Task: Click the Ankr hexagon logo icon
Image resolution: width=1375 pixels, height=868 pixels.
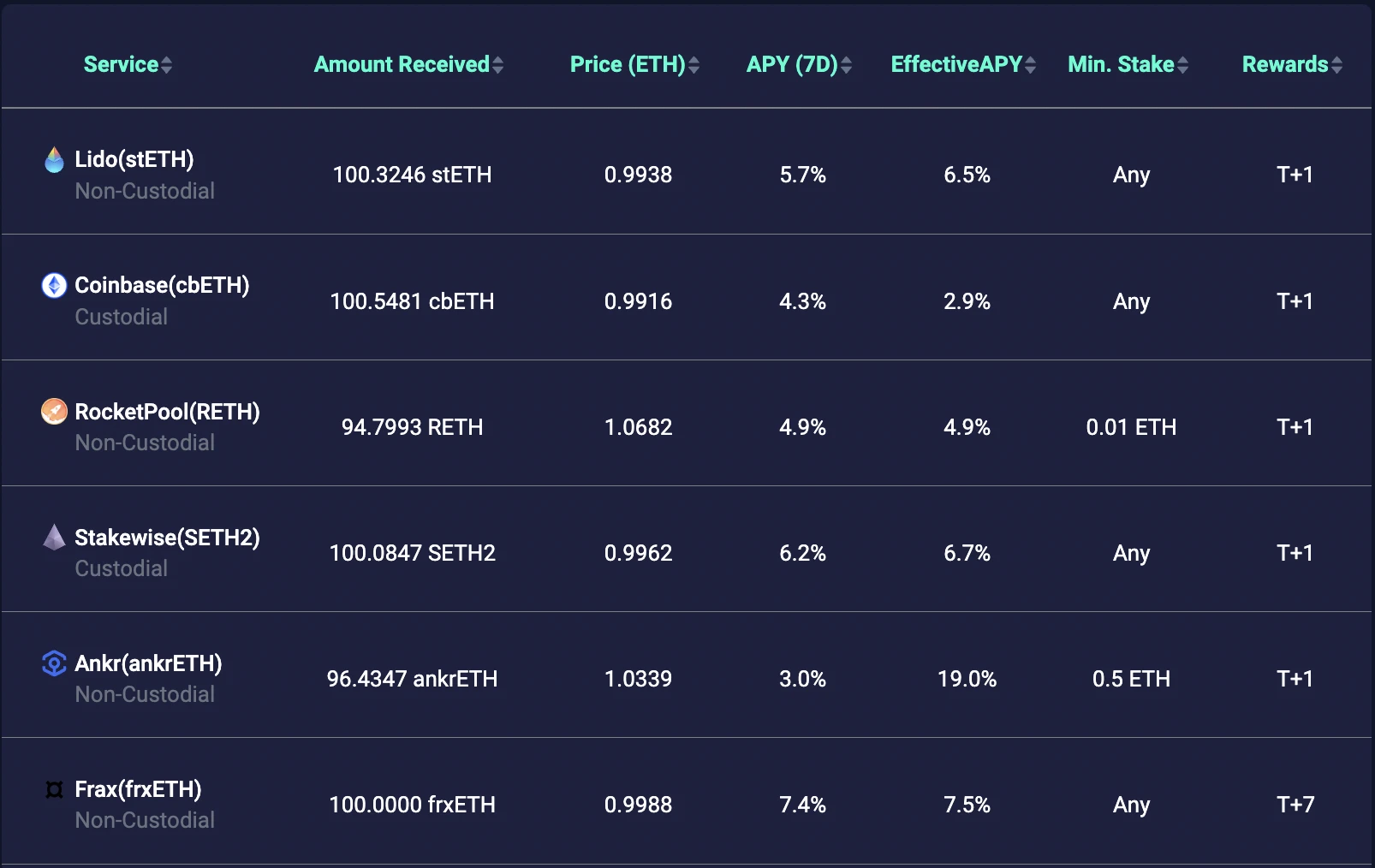Action: (54, 663)
